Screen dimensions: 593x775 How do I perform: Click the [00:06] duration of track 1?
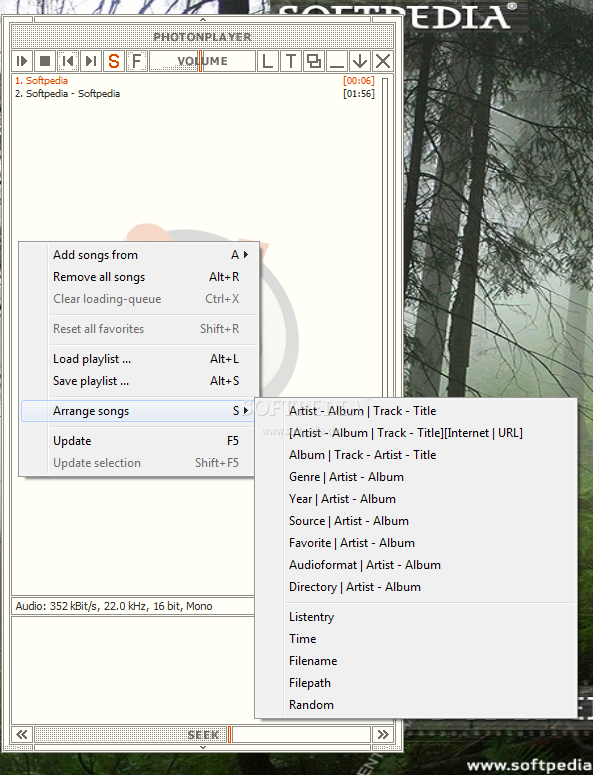tap(359, 81)
